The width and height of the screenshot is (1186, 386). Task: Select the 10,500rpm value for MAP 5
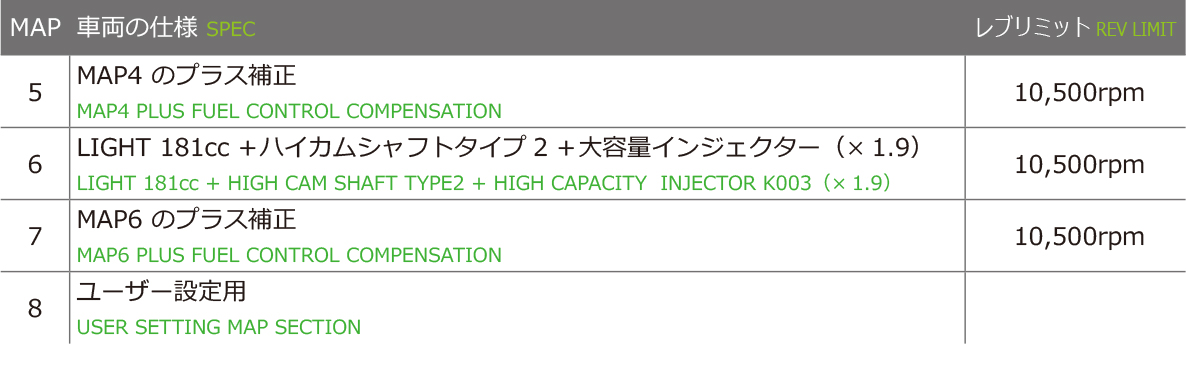pos(1079,93)
